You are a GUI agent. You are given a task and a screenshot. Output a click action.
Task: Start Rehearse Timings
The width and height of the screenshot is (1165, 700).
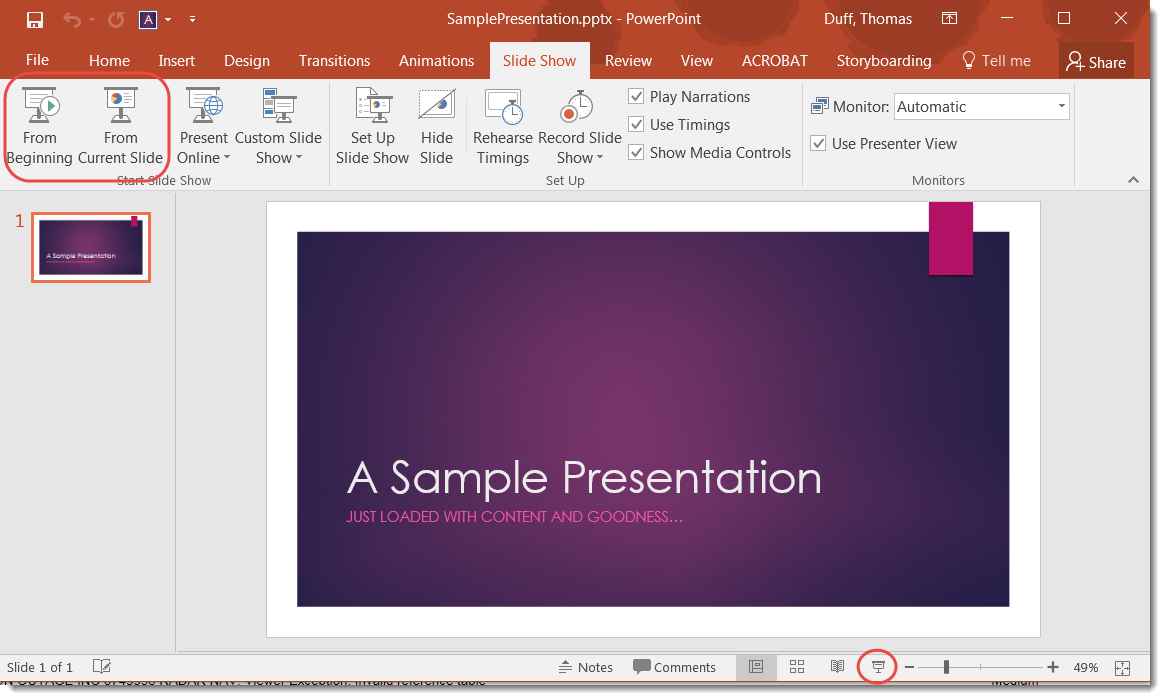click(x=503, y=126)
